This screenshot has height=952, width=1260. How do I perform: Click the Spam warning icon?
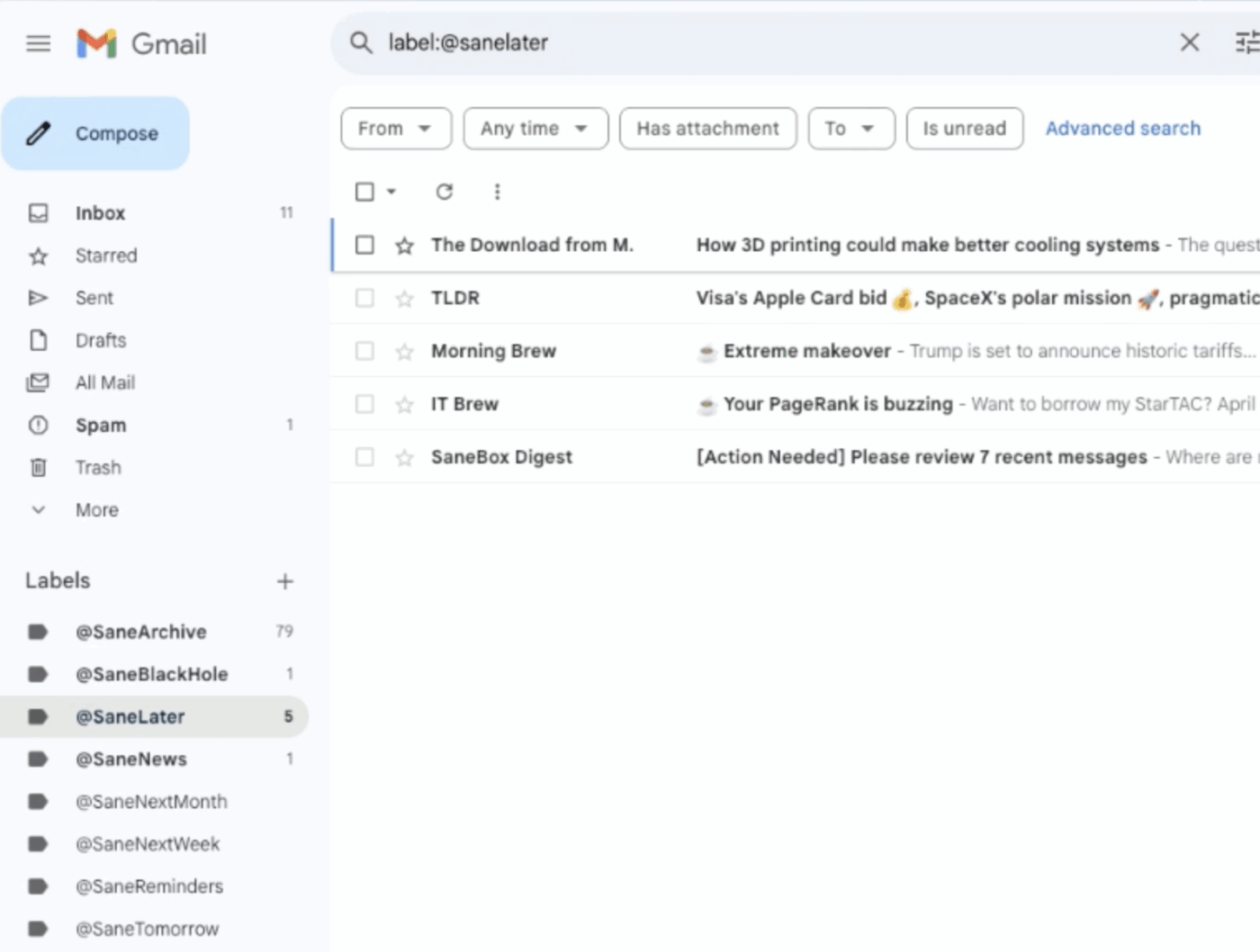(38, 425)
